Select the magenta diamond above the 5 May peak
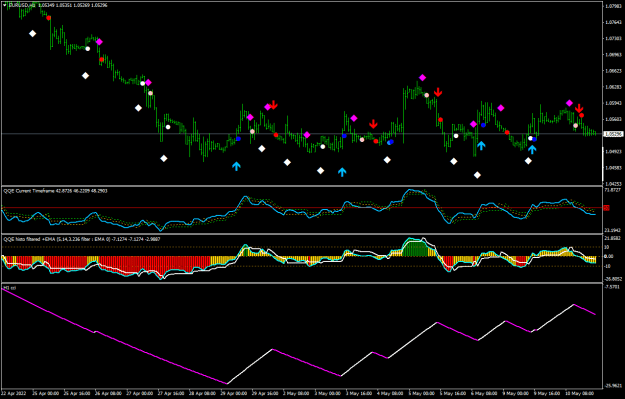 coord(423,78)
